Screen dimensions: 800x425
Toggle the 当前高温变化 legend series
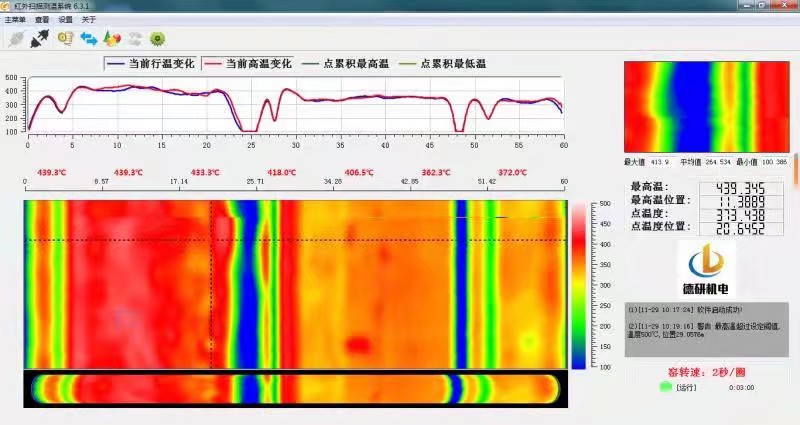pos(248,64)
